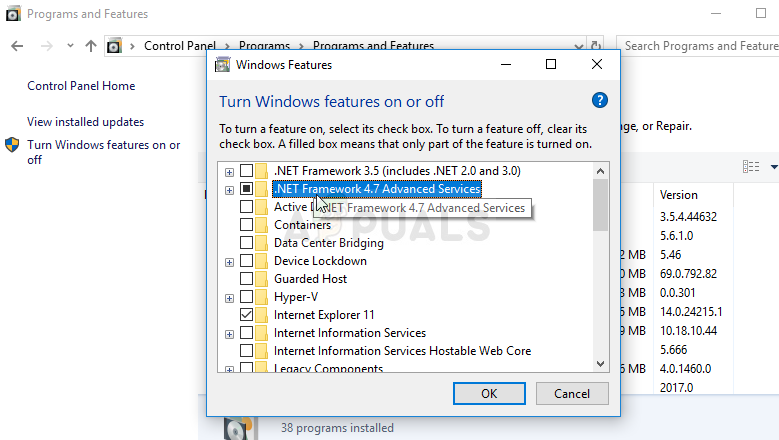This screenshot has width=779, height=440.
Task: Enable the Guarded Host checkbox
Action: click(246, 279)
